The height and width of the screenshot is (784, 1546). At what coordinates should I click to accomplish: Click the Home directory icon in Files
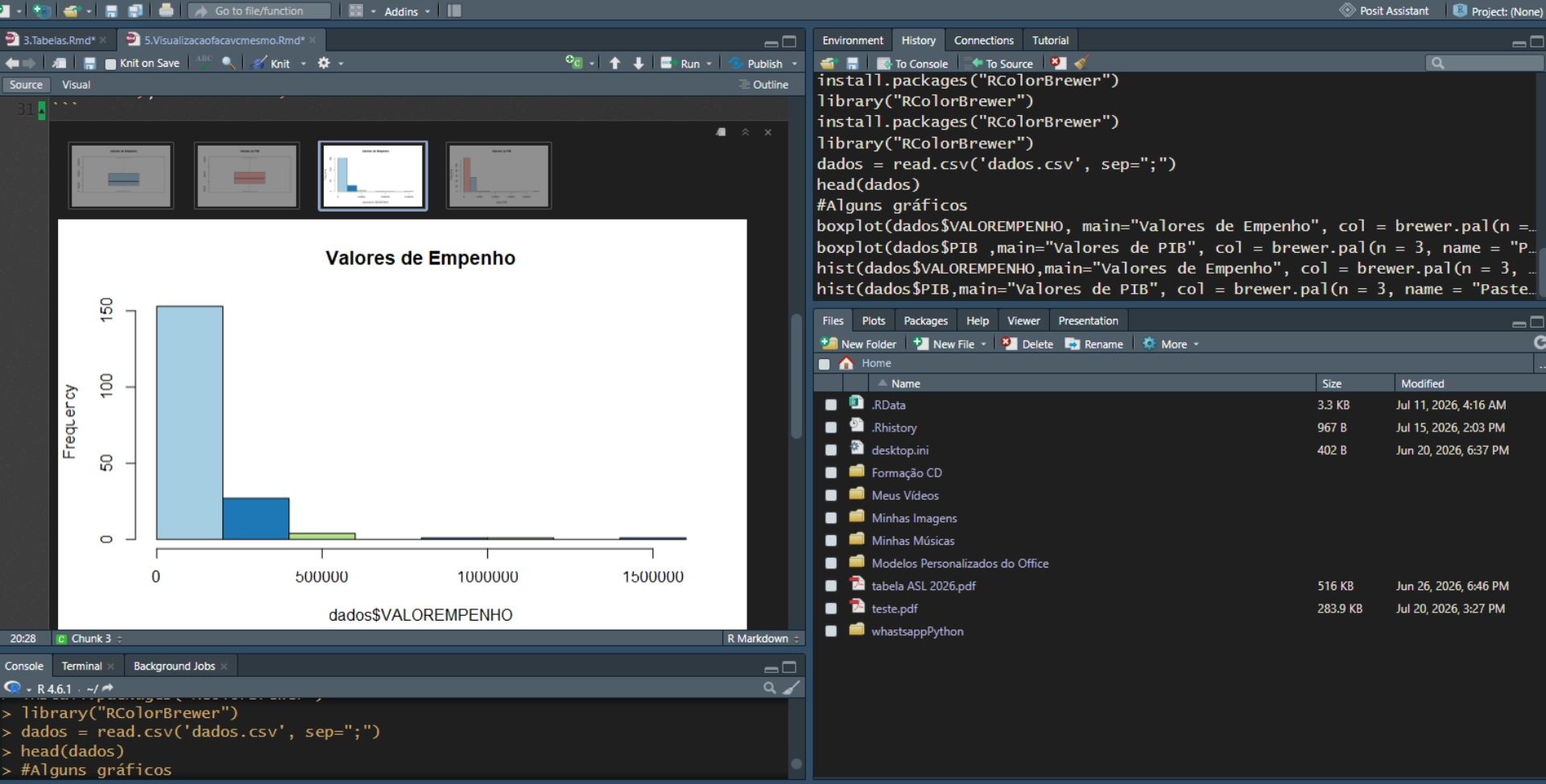coord(846,363)
